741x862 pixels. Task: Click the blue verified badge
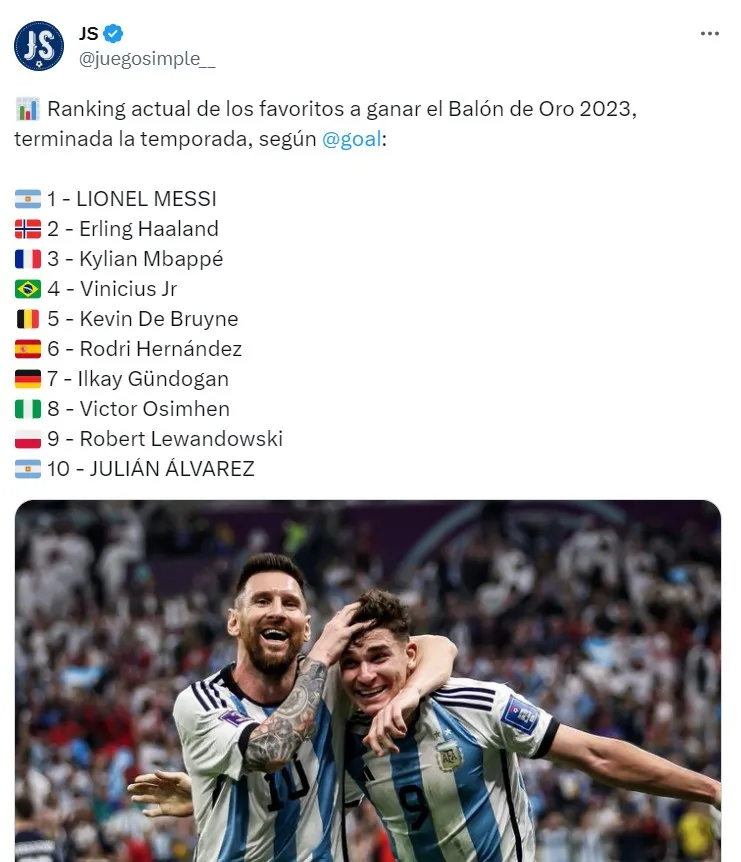(114, 34)
